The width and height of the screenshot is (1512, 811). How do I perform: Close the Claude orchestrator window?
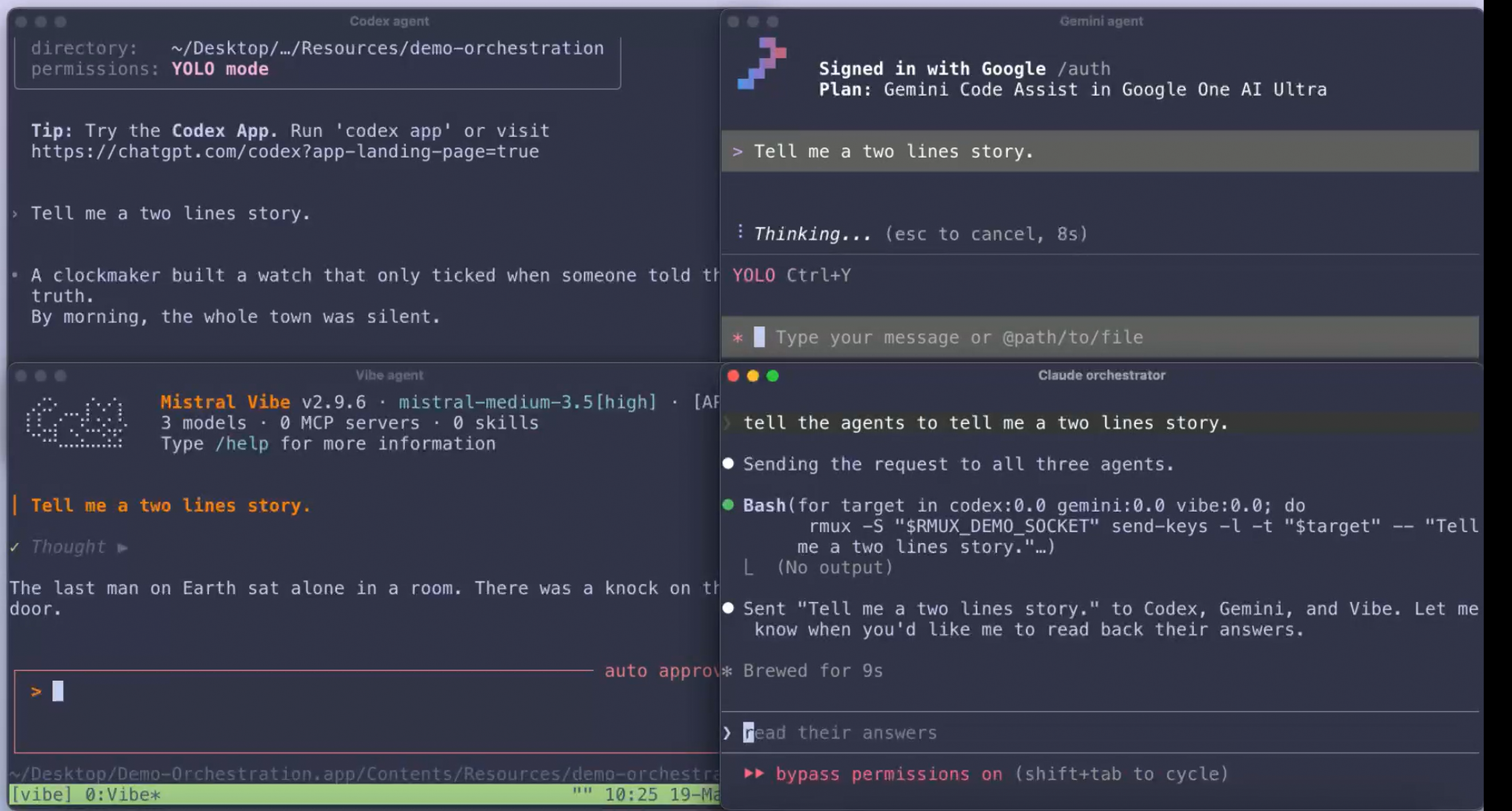tap(733, 375)
